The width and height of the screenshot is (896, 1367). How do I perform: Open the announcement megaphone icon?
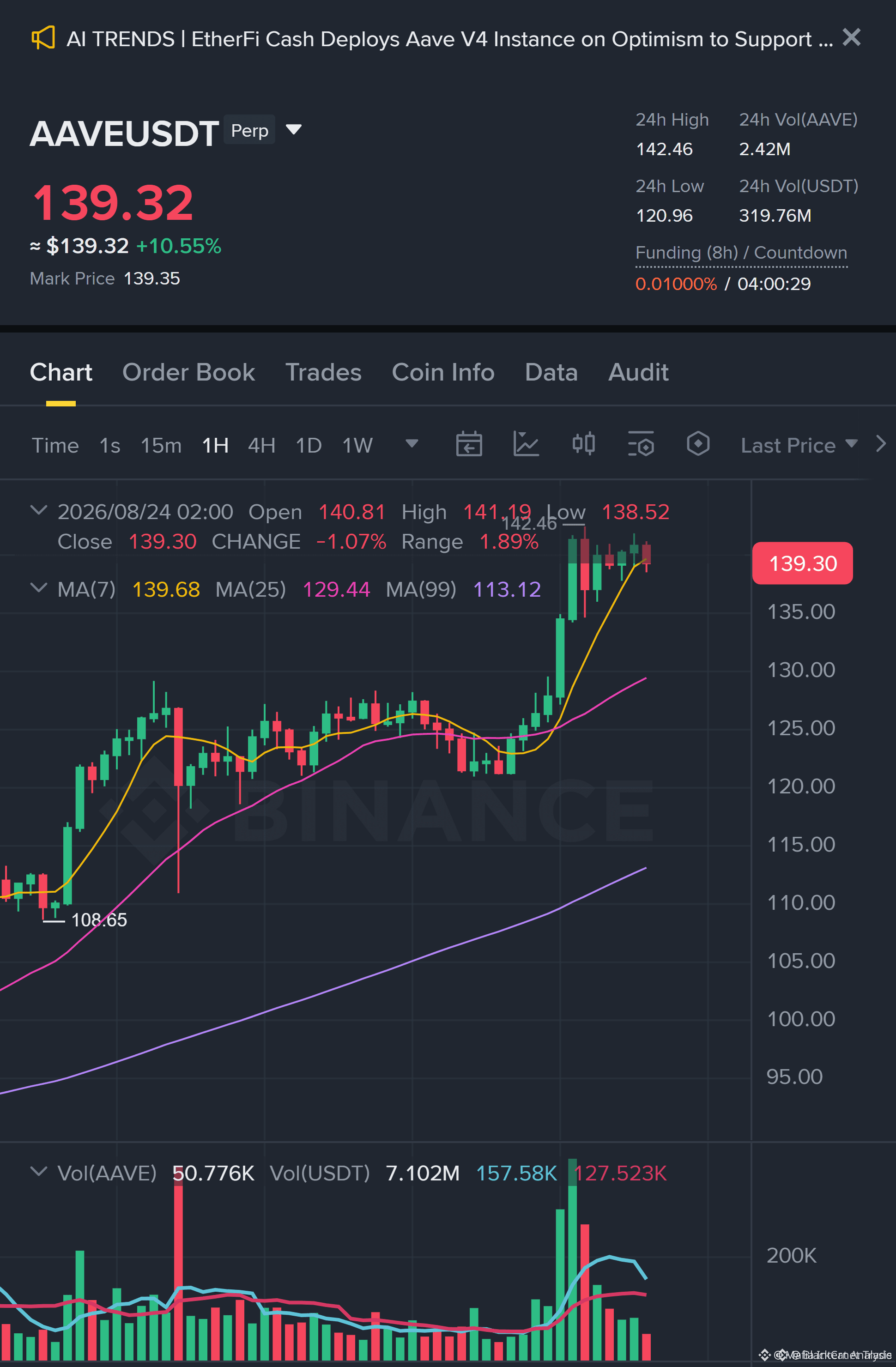(x=43, y=38)
